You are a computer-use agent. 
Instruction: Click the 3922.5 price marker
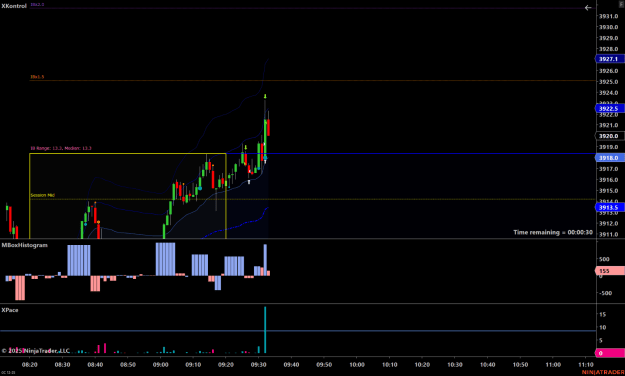[x=610, y=108]
